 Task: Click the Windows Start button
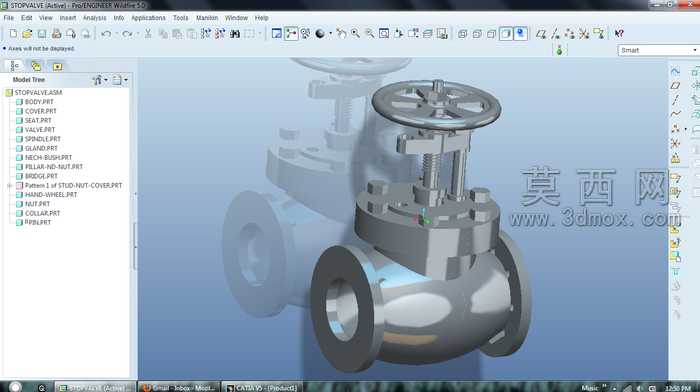(15, 387)
